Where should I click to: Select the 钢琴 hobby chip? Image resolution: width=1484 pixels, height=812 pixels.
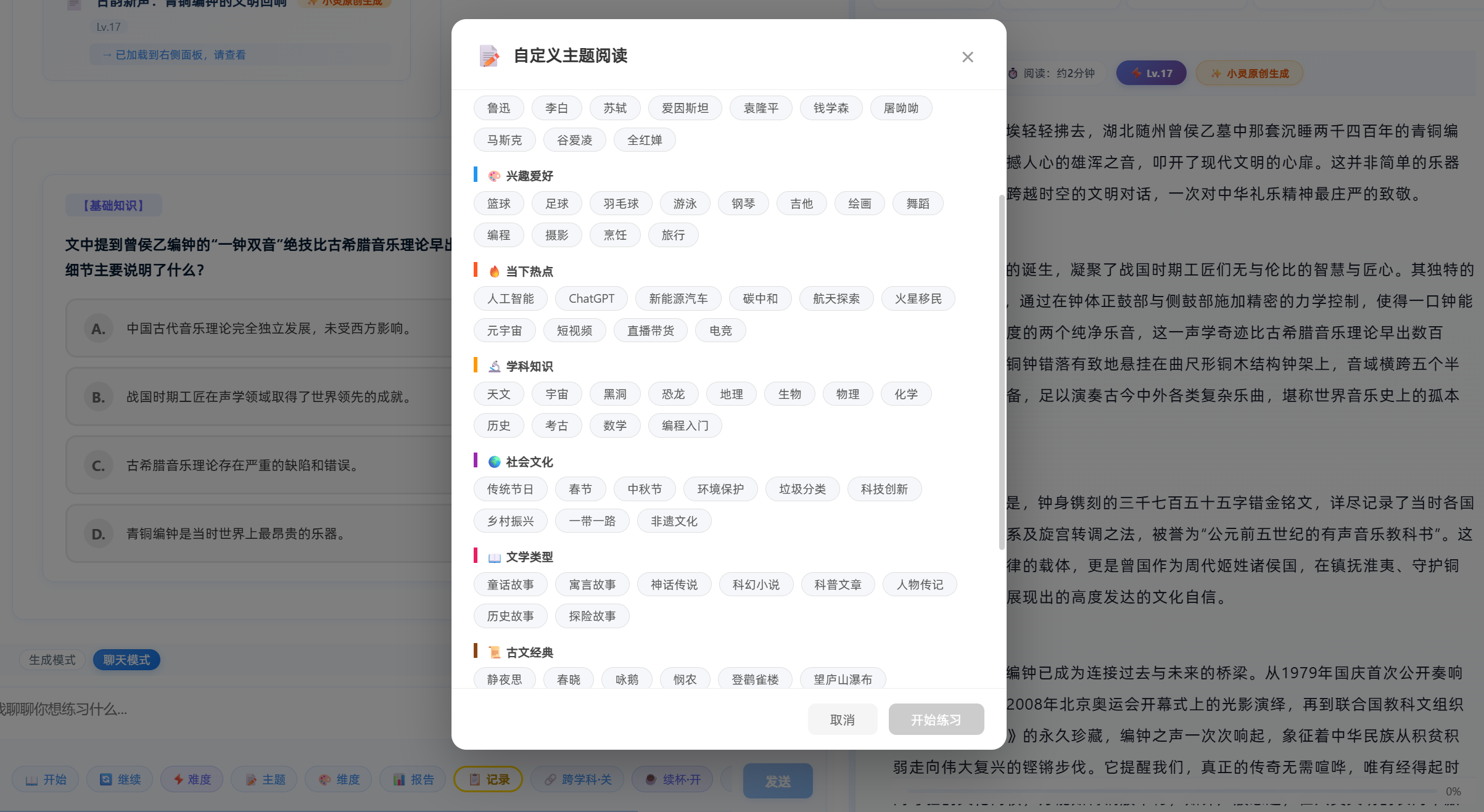pyautogui.click(x=743, y=203)
